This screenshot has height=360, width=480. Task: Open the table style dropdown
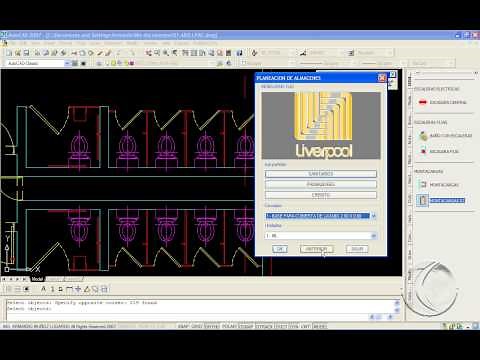[390, 53]
